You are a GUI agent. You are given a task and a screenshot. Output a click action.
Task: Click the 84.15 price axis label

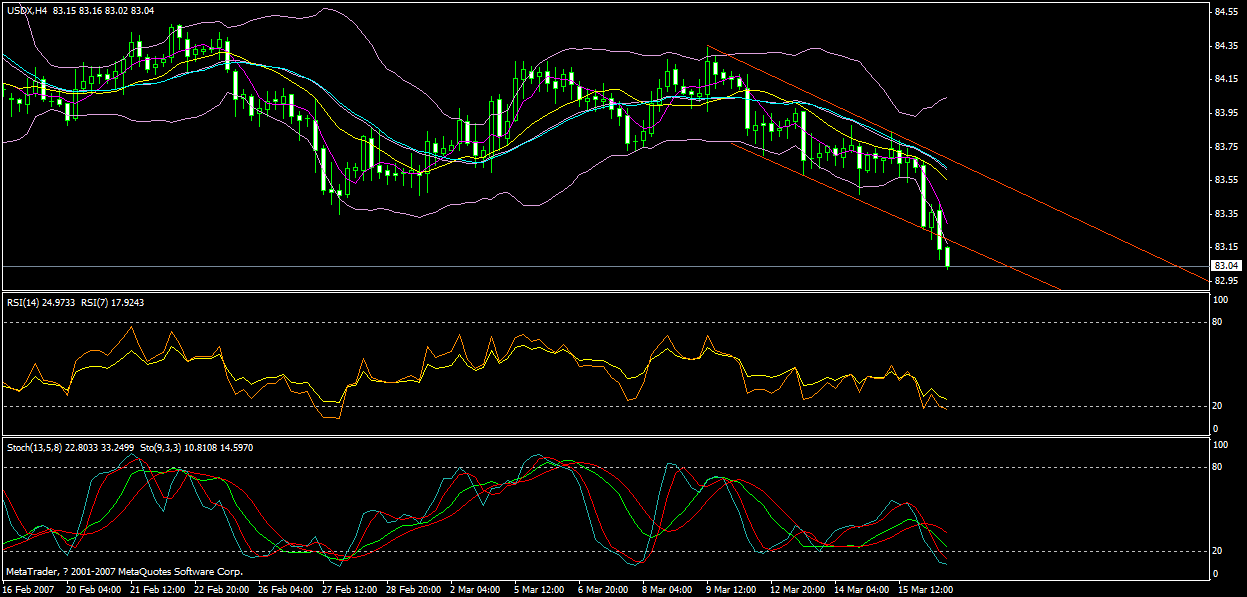coord(1226,79)
